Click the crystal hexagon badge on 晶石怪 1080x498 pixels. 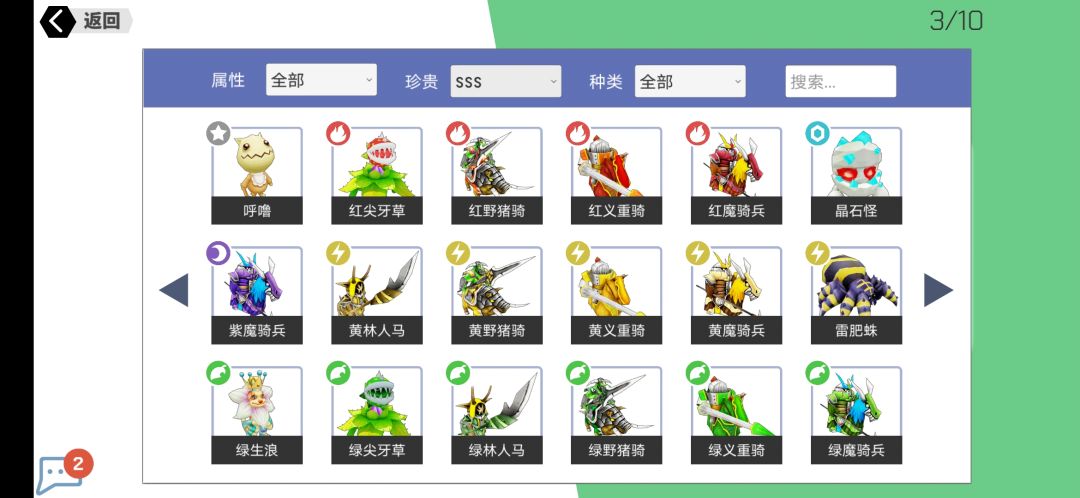point(818,134)
